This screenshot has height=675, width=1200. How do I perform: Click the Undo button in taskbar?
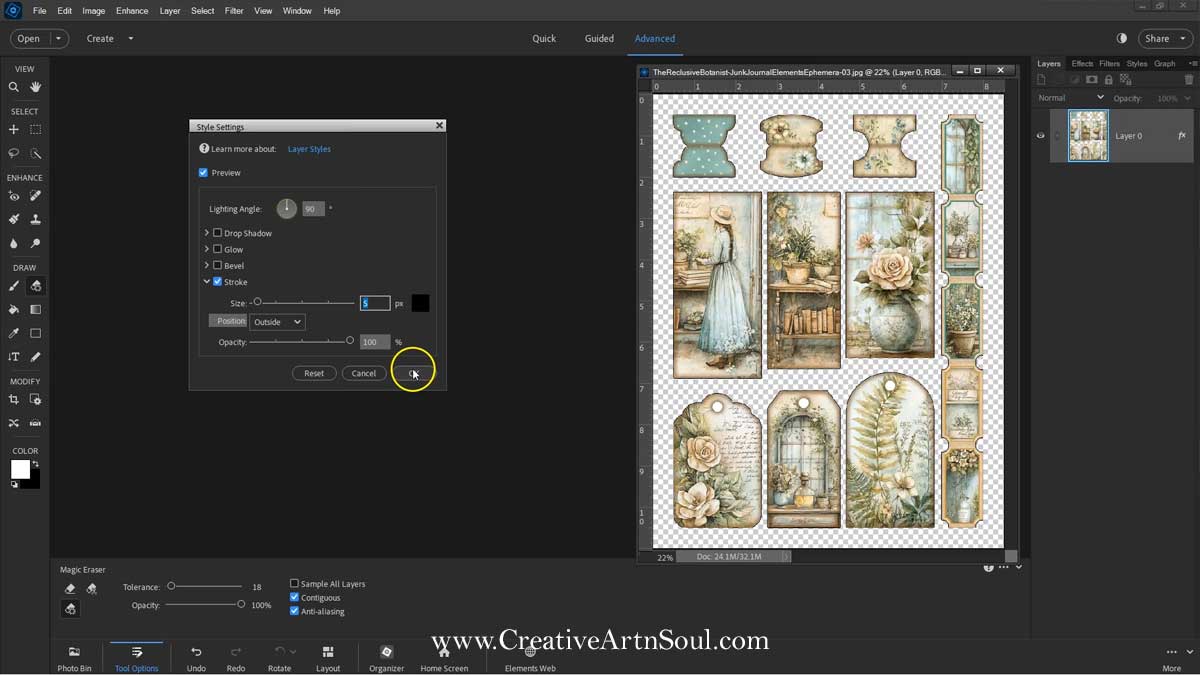click(x=196, y=657)
